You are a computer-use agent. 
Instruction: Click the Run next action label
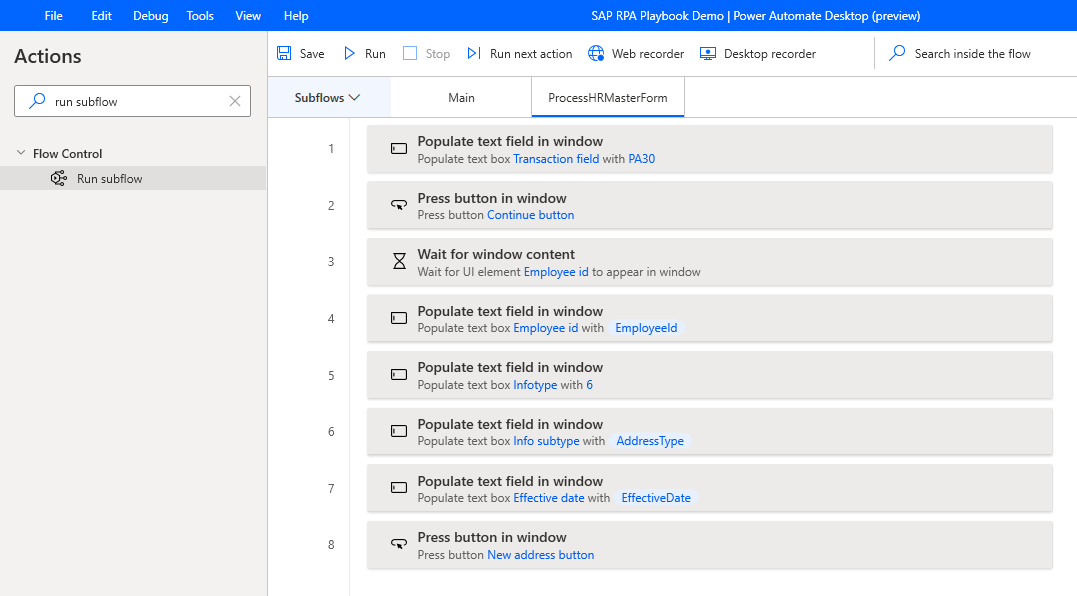coord(531,54)
